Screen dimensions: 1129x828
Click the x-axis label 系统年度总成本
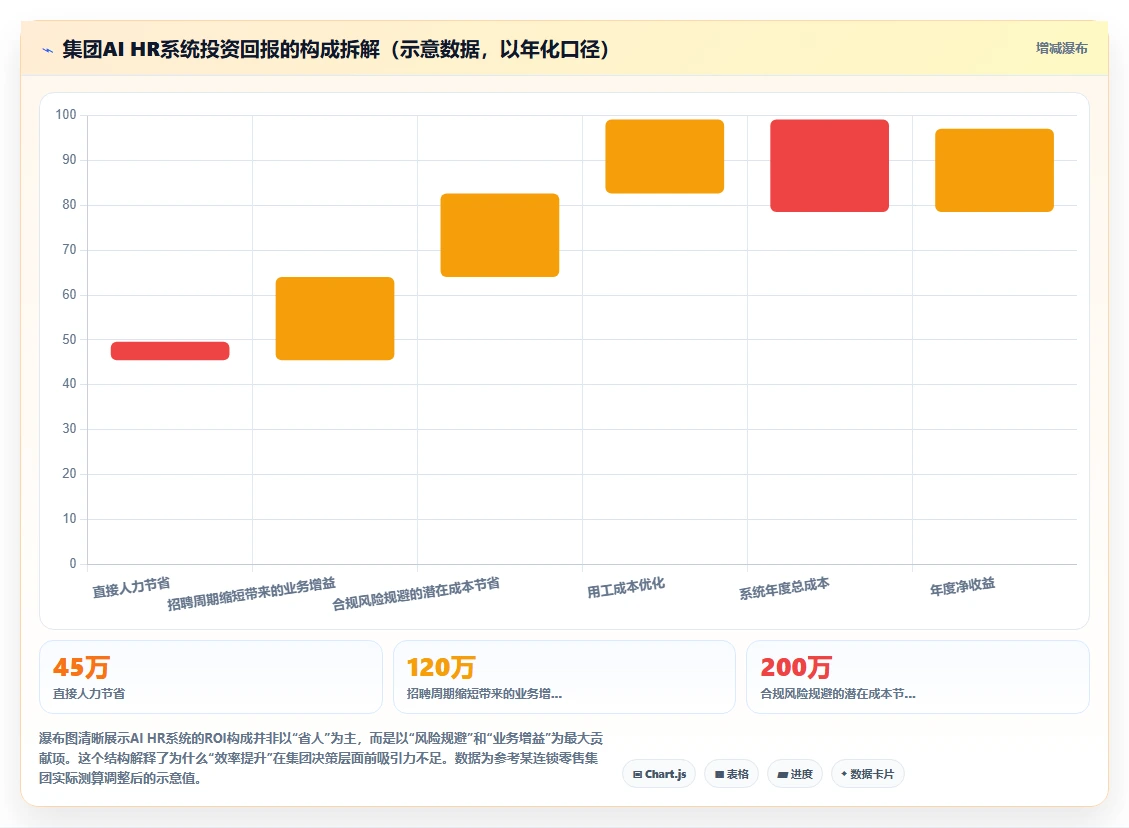784,588
